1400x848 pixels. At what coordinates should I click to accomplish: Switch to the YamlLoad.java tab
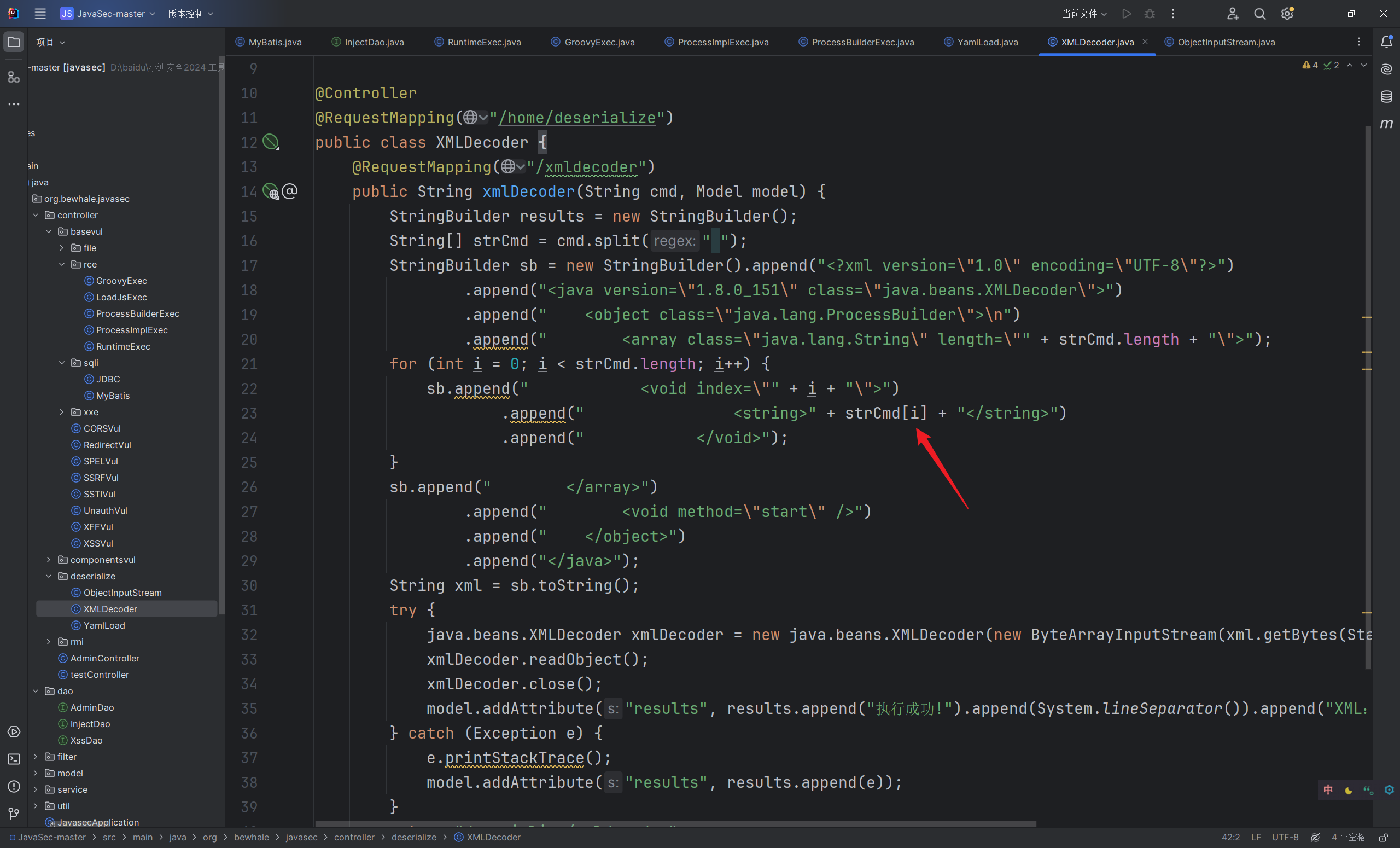click(987, 42)
